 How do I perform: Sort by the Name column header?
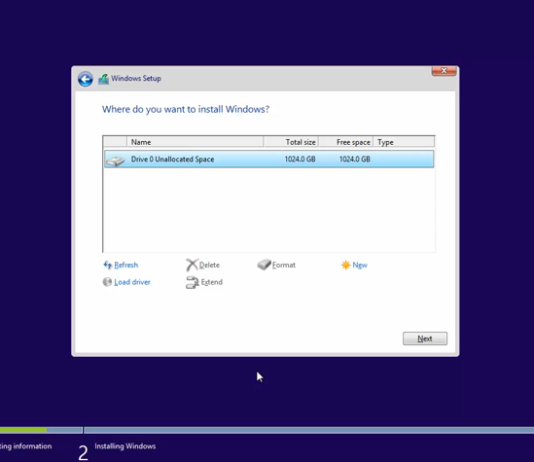coord(195,142)
